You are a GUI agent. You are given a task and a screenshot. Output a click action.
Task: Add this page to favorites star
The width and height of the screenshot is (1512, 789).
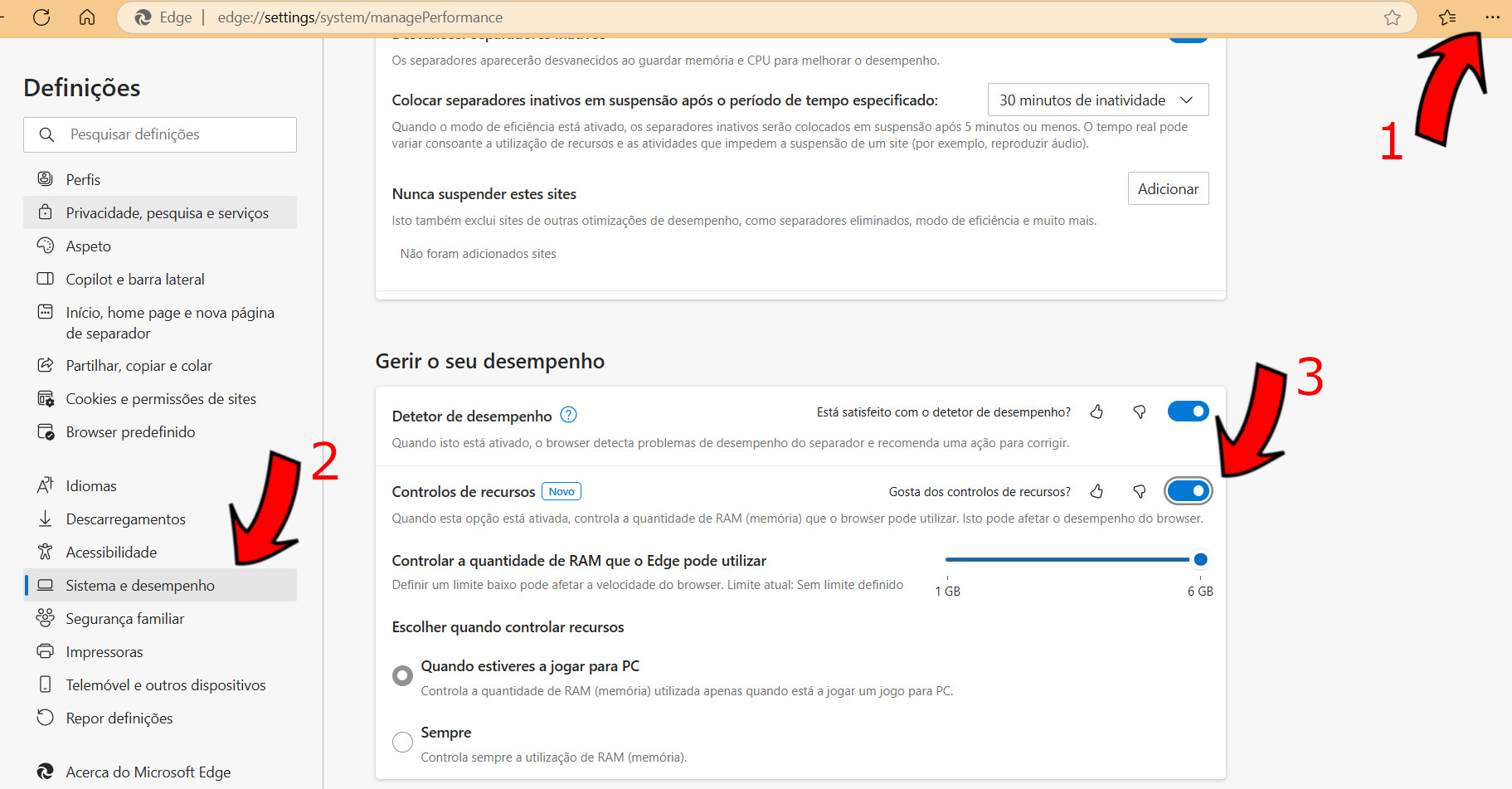click(x=1393, y=17)
